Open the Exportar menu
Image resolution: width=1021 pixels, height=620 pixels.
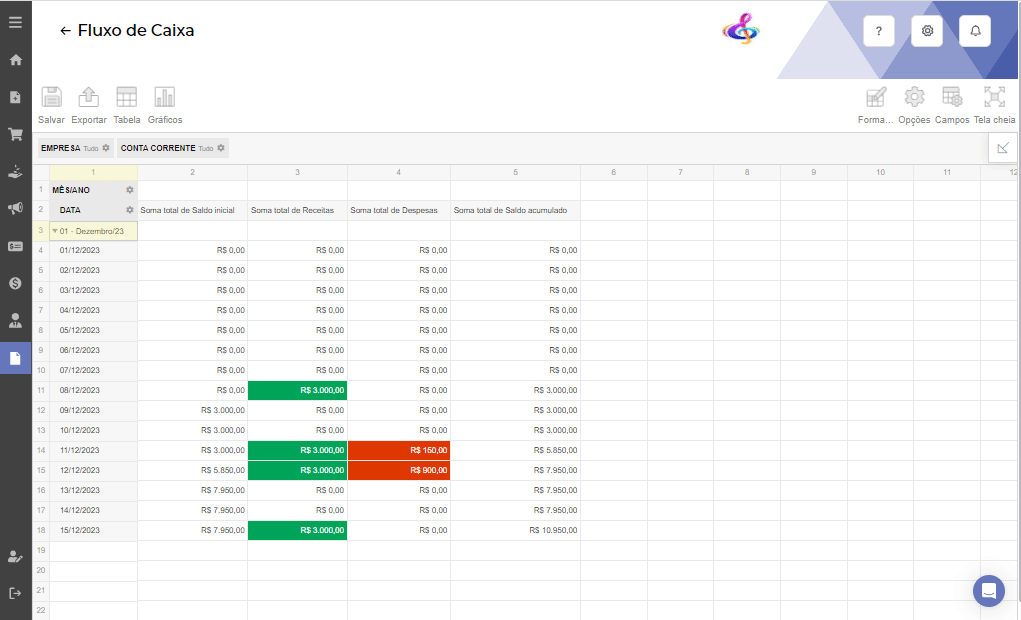89,98
